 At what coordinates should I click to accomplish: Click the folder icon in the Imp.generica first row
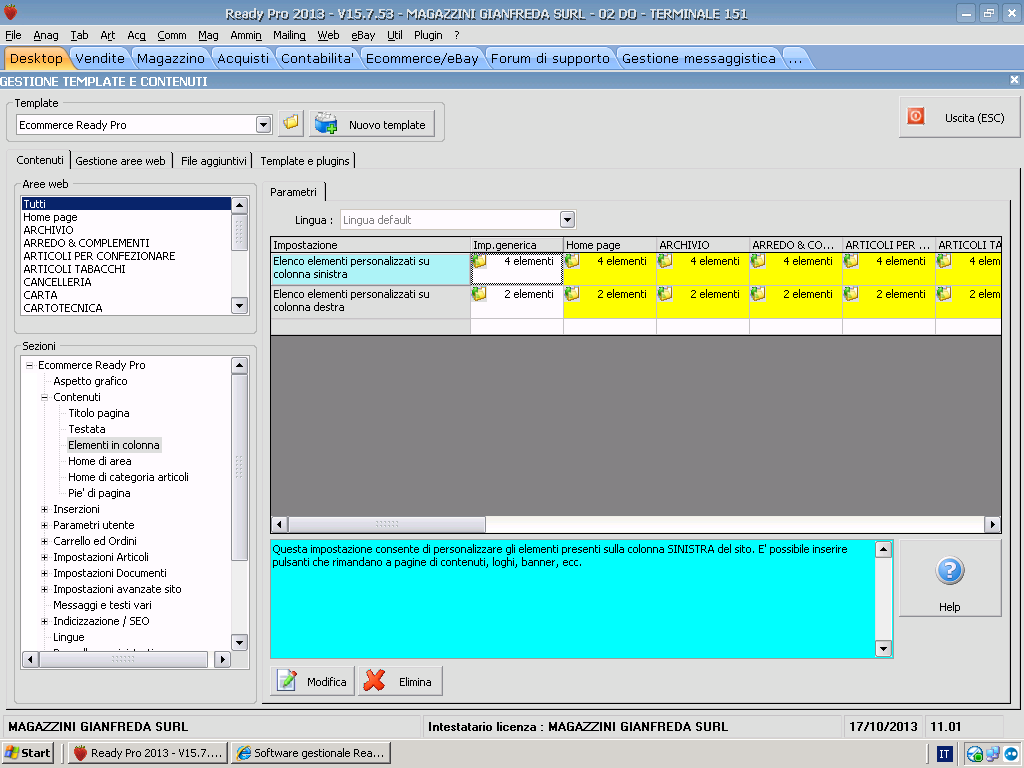point(480,261)
